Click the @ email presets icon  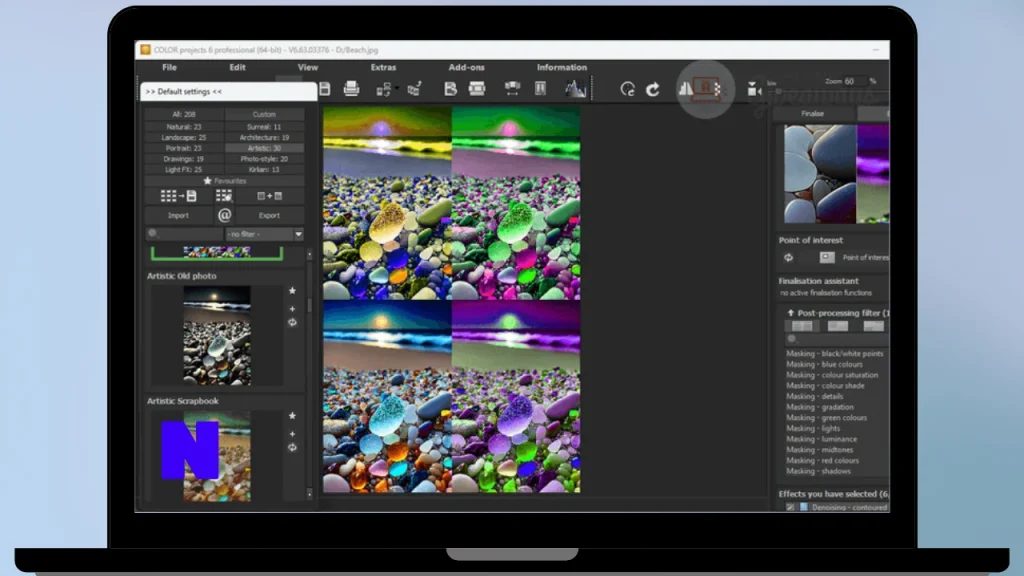(x=224, y=215)
